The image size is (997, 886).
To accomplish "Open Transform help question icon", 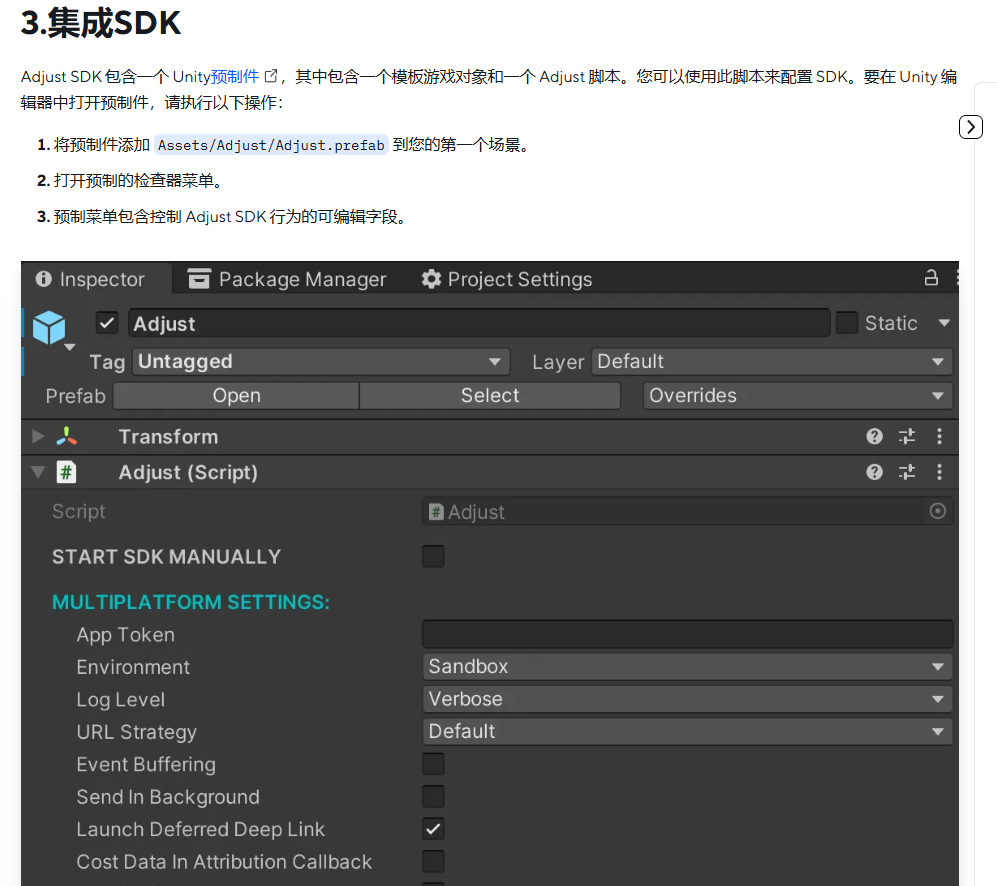I will coord(874,436).
